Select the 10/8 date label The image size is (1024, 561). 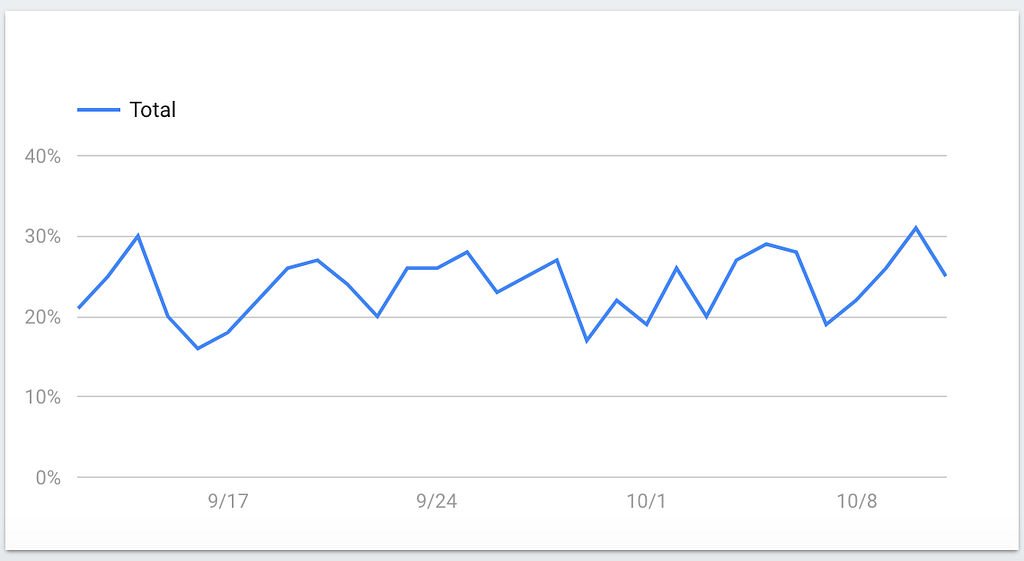[x=856, y=501]
